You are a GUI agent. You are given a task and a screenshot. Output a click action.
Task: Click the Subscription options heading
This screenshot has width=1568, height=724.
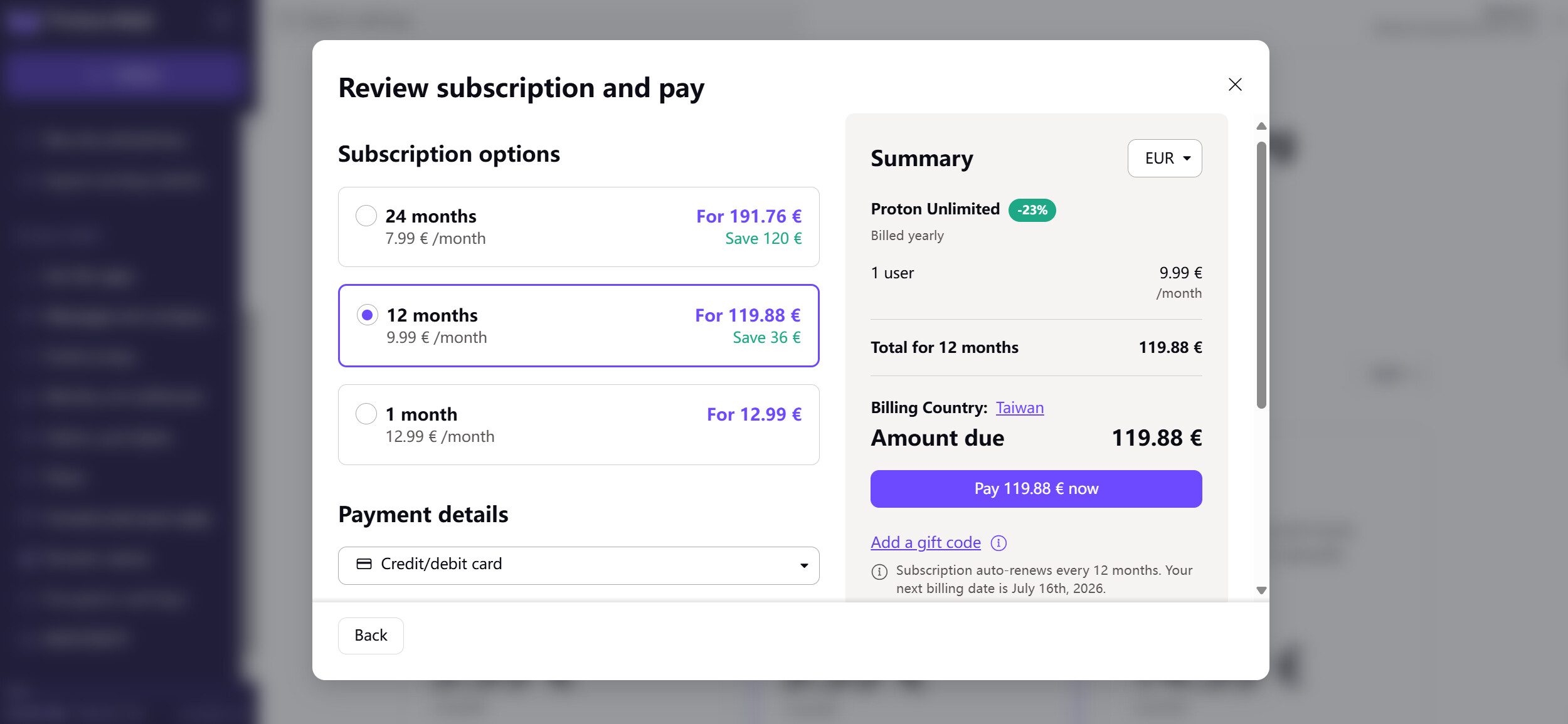pos(449,154)
